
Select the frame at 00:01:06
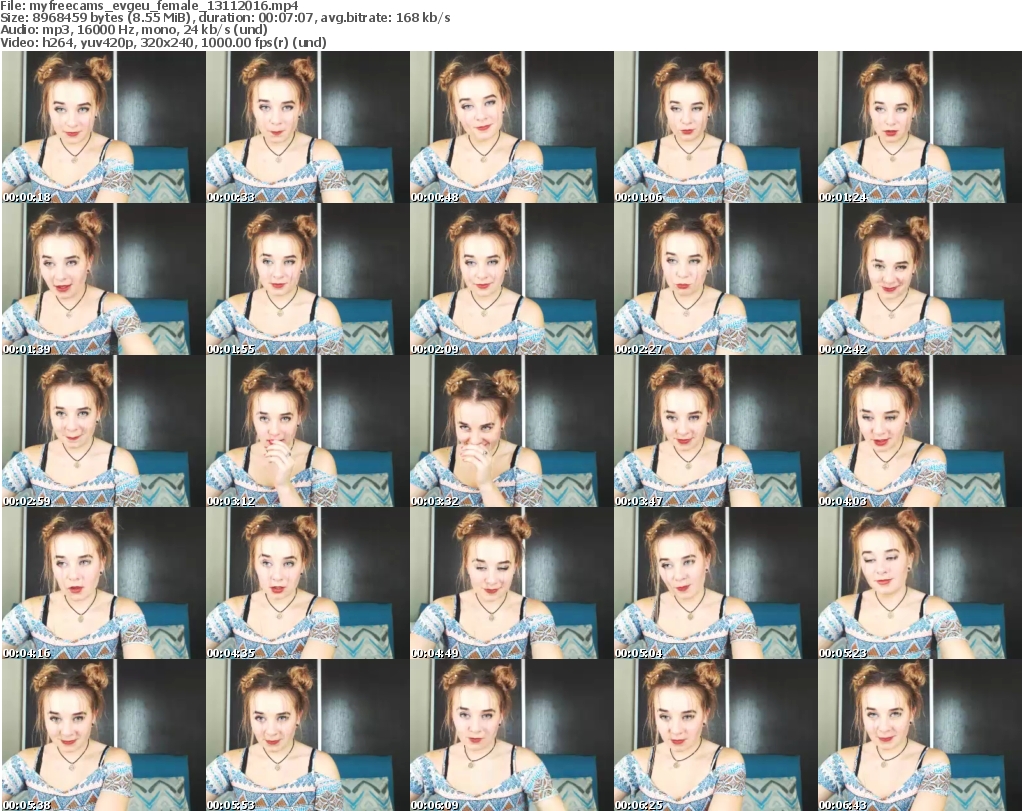(715, 127)
